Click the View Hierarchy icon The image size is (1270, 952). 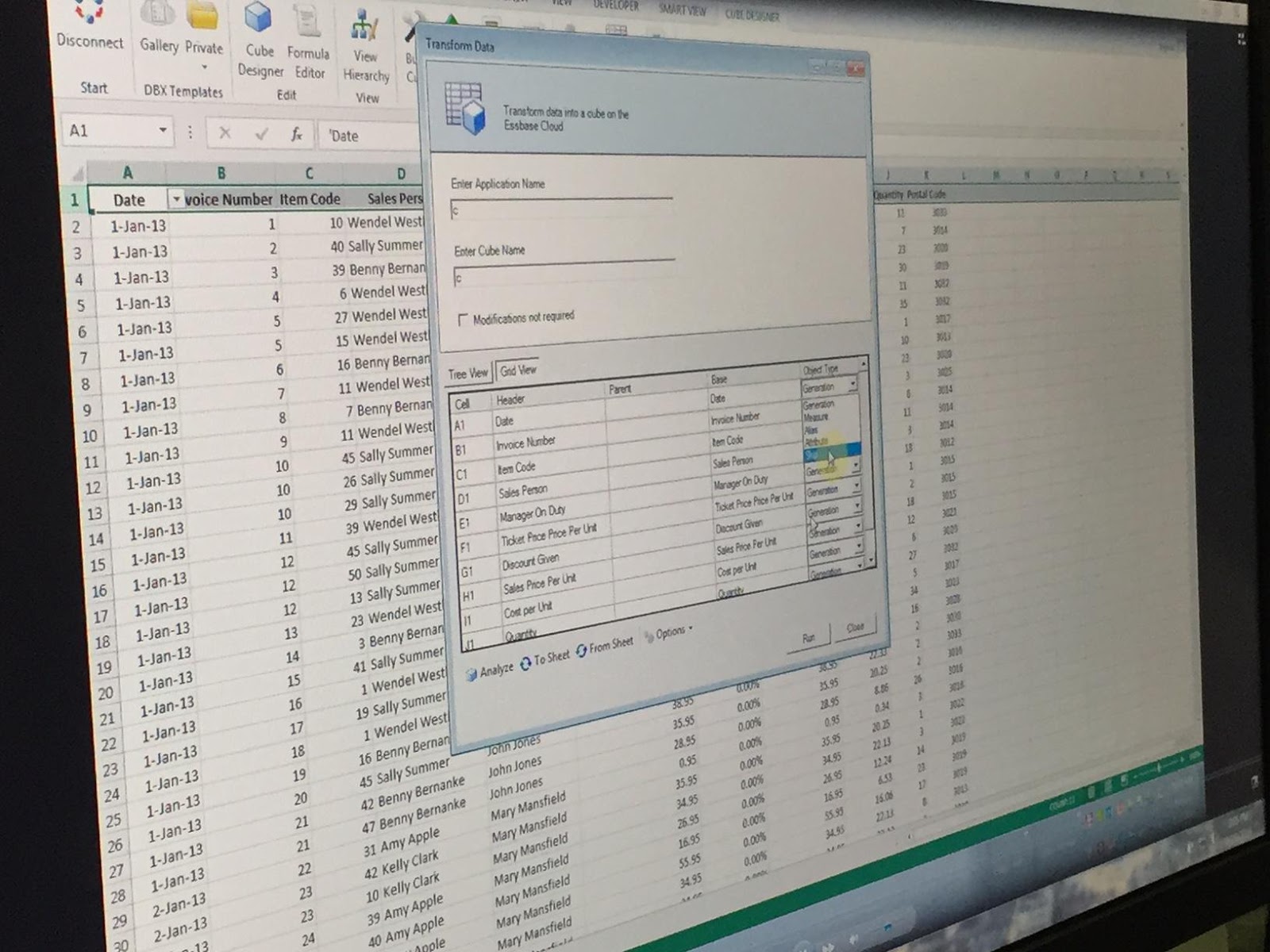coord(364,25)
